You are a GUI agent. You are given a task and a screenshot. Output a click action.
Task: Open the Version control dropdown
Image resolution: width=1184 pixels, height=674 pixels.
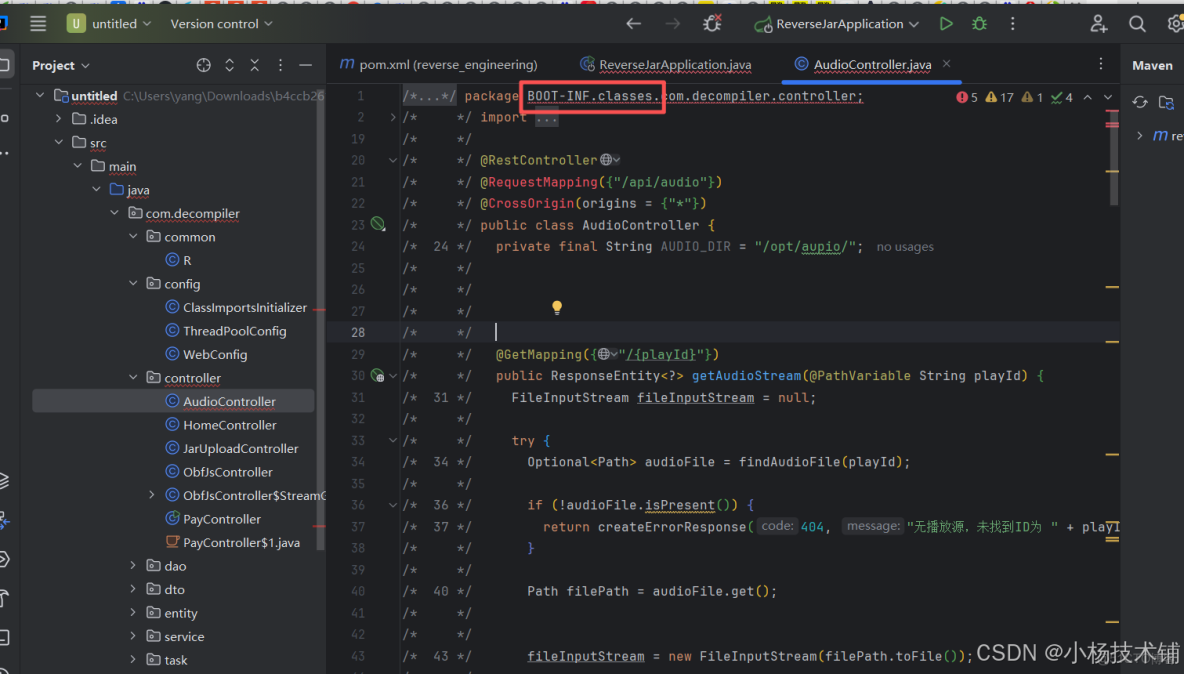coord(219,23)
